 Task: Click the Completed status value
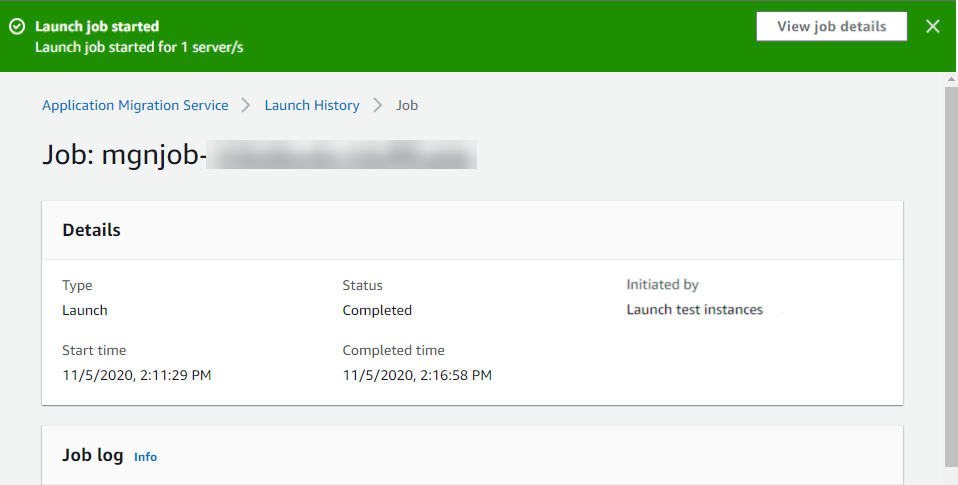click(377, 310)
